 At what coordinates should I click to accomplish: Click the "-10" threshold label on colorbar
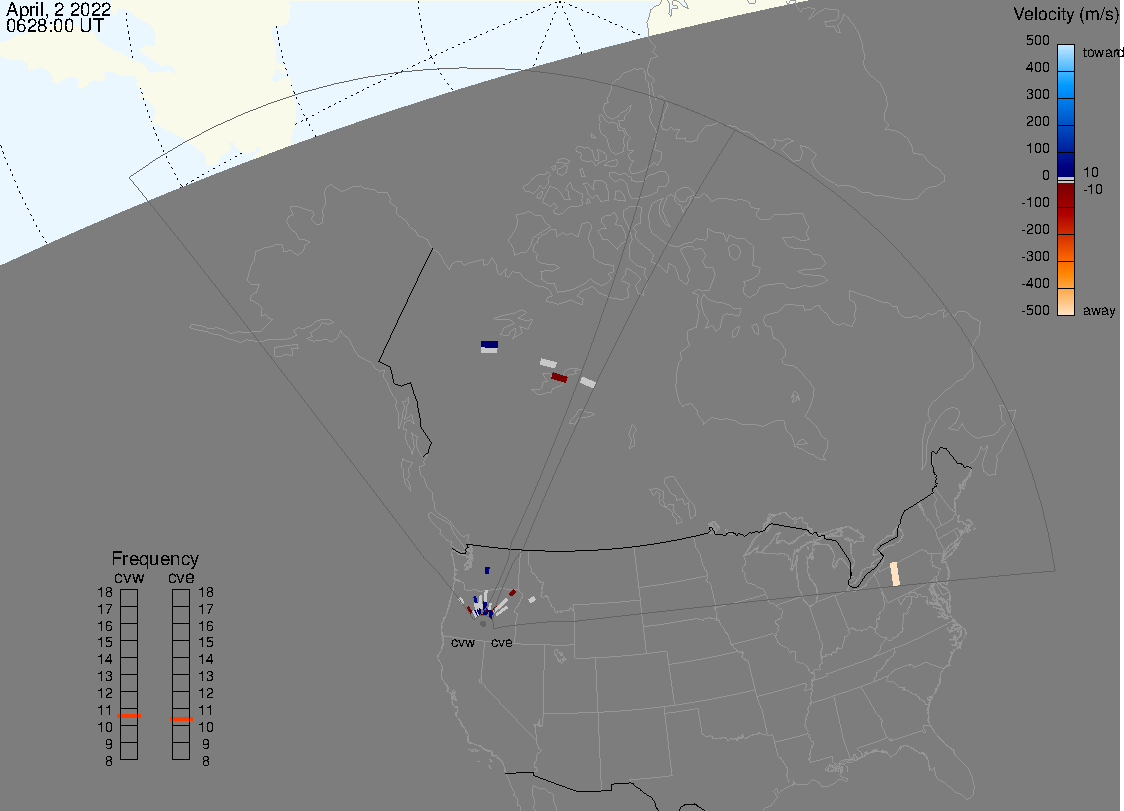coord(1092,189)
